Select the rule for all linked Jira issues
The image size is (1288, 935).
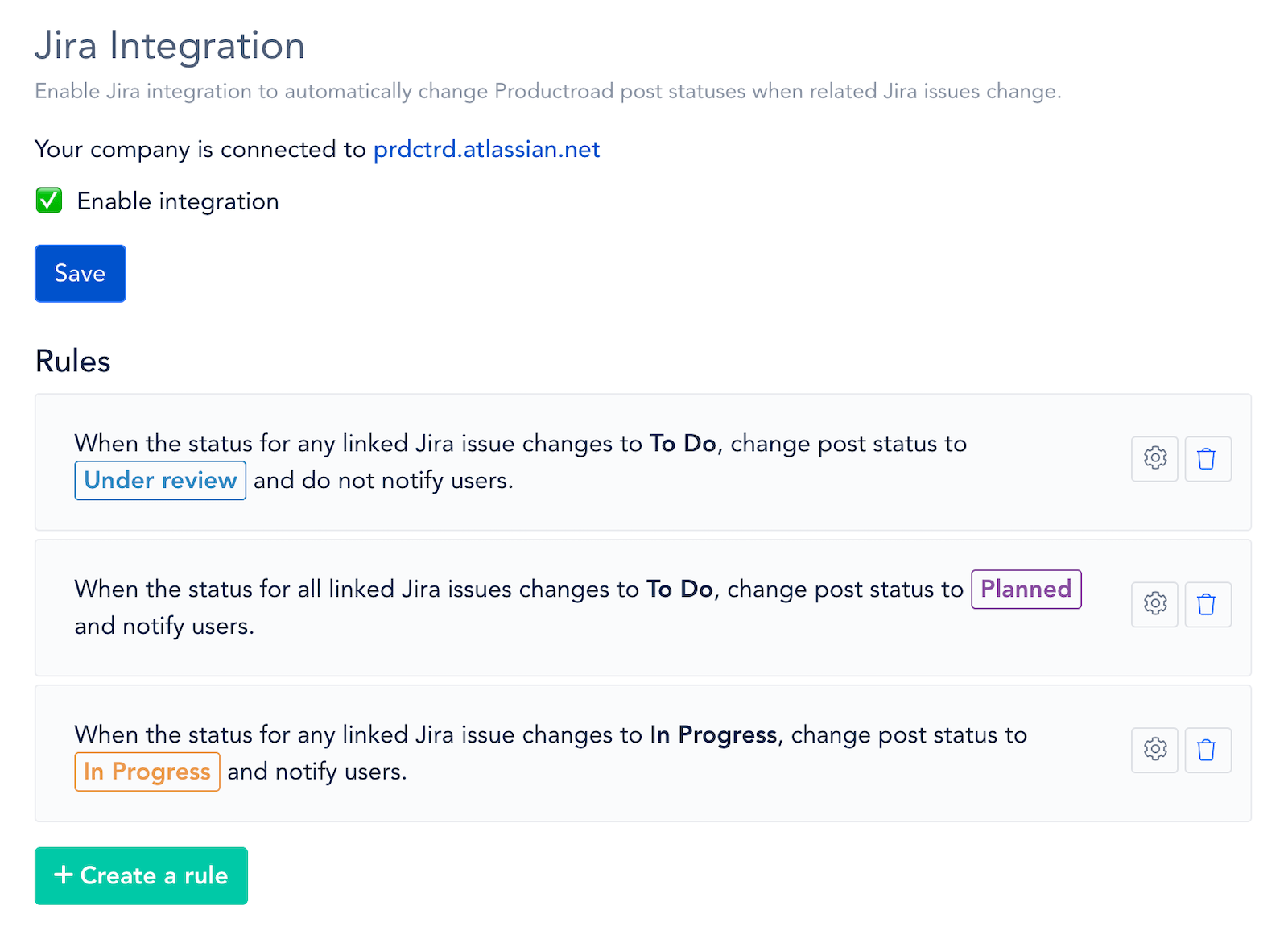click(x=642, y=608)
